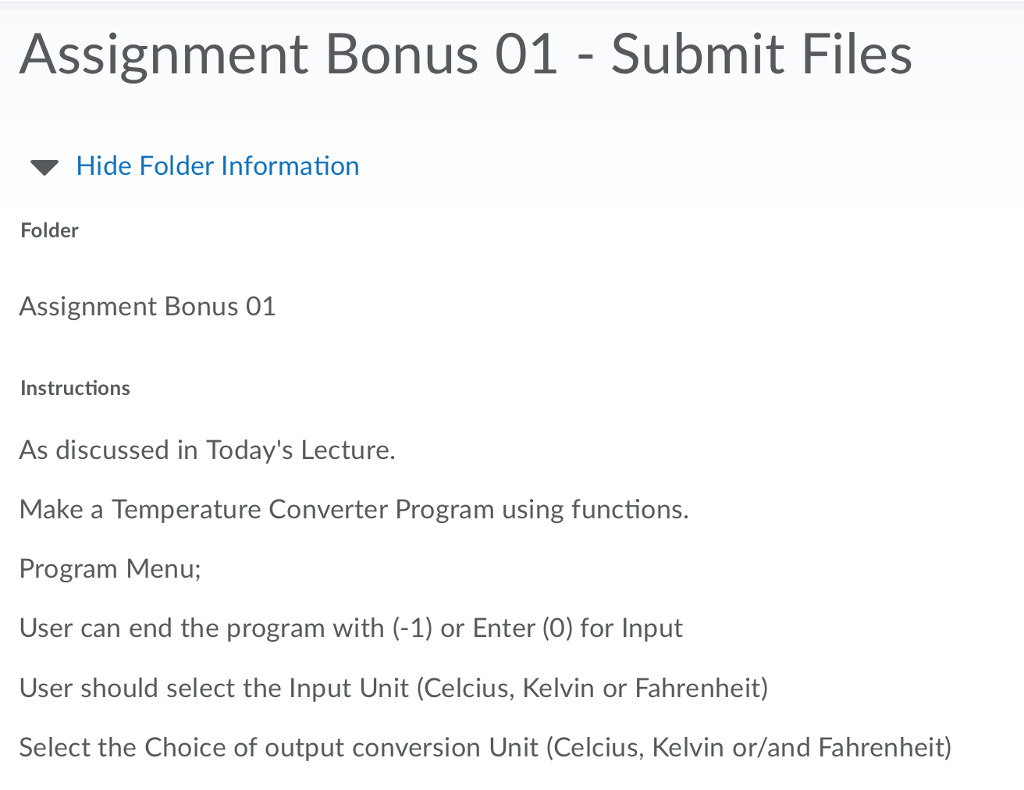1024x790 pixels.
Task: Select the instruction about ending with (-1)
Action: click(350, 628)
